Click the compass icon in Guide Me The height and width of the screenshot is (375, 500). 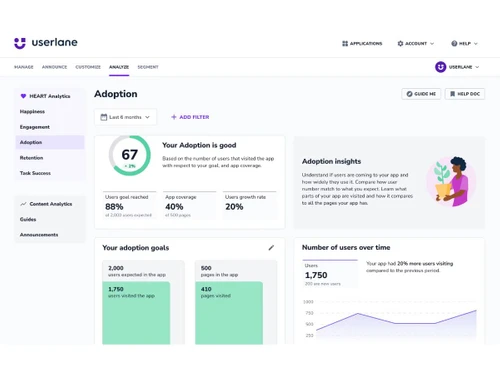coord(409,94)
